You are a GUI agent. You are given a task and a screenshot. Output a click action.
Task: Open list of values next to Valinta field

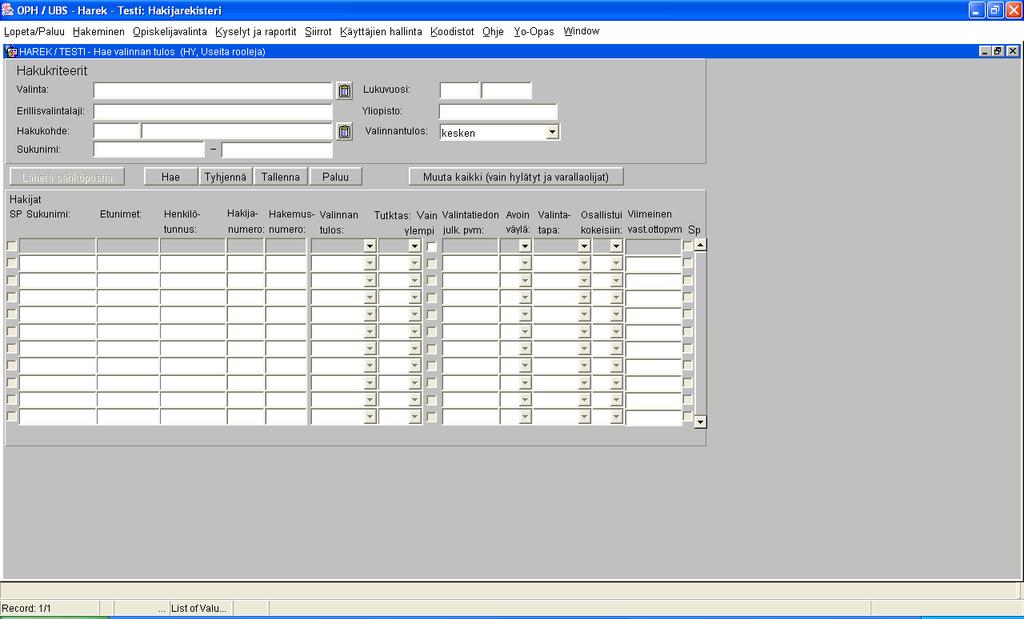coord(345,91)
